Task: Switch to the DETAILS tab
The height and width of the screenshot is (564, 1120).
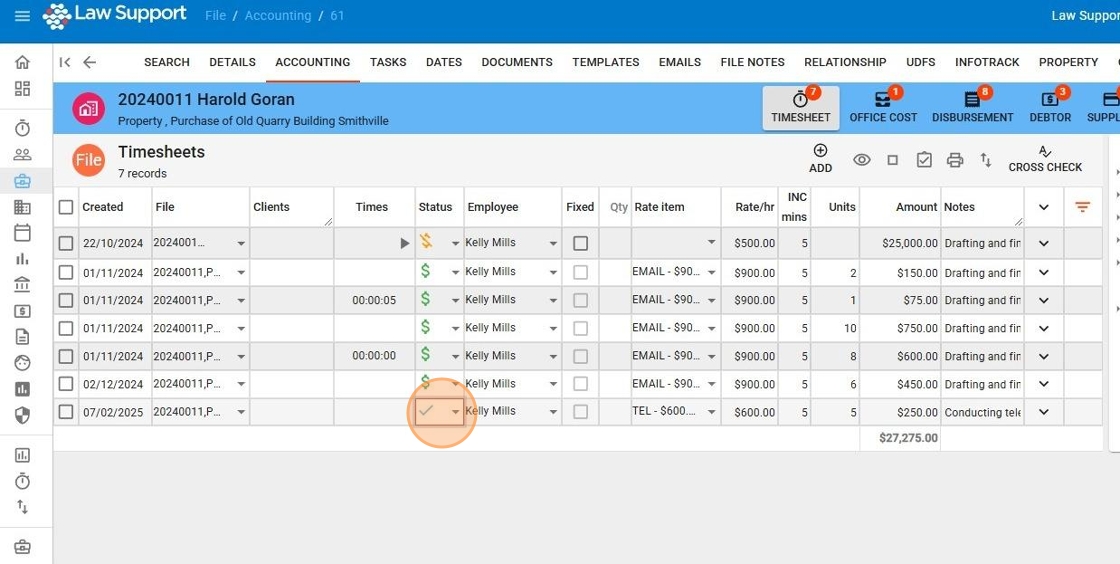Action: pyautogui.click(x=232, y=62)
